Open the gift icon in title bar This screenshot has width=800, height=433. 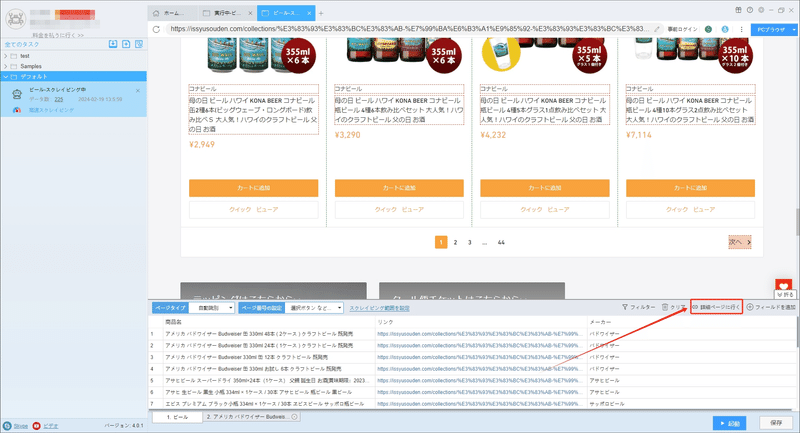(x=738, y=10)
